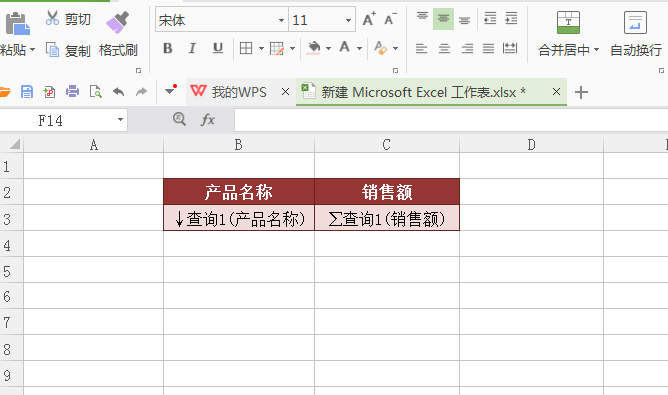Click the undo arrow
The height and width of the screenshot is (395, 668).
coord(118,92)
